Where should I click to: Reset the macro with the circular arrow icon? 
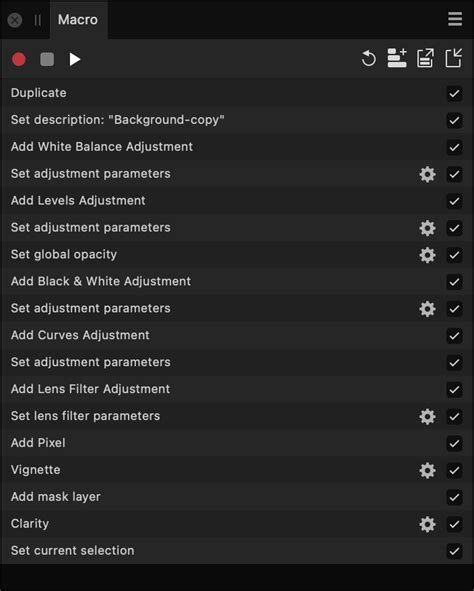tap(368, 58)
